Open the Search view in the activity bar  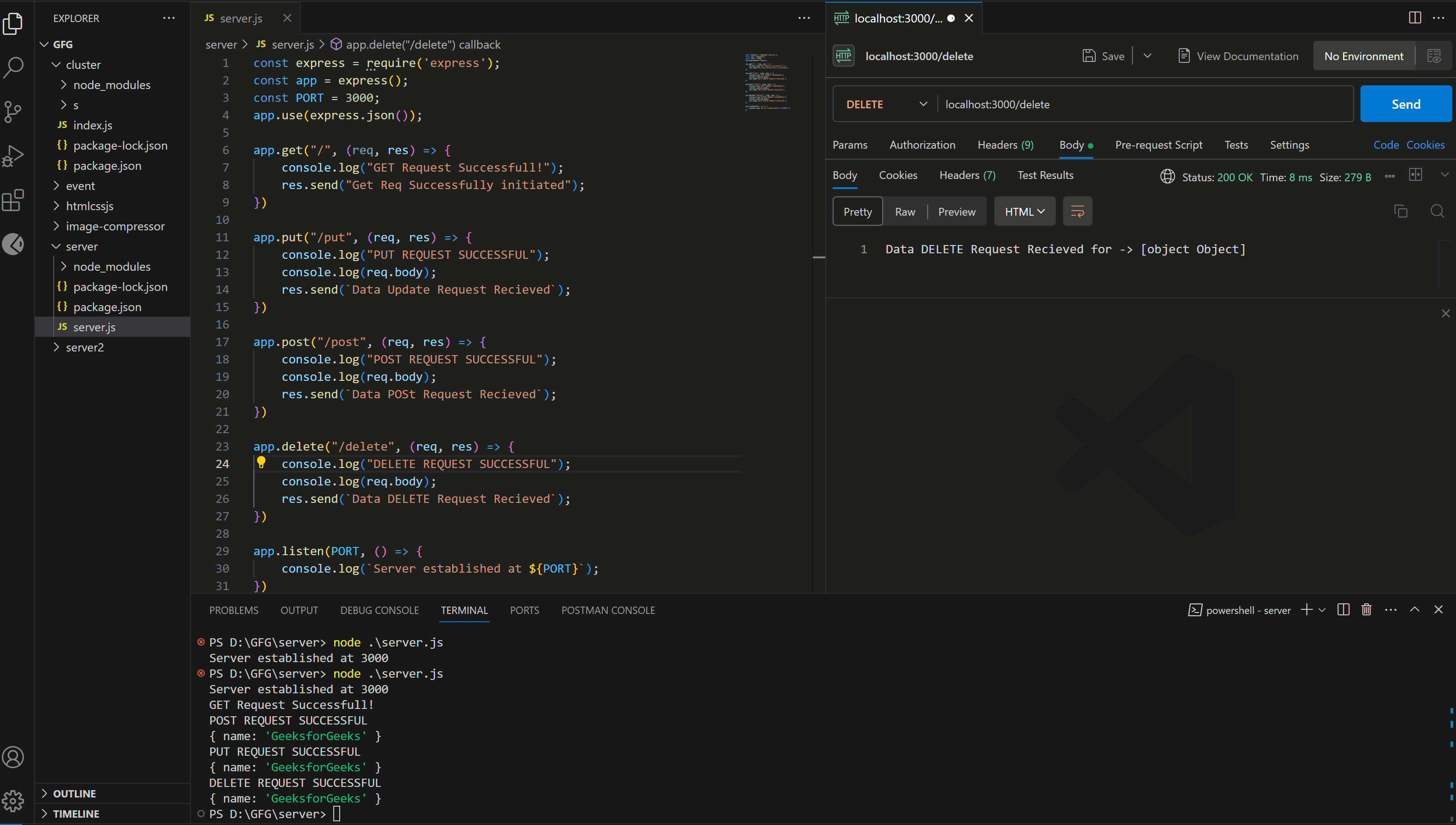[x=14, y=67]
